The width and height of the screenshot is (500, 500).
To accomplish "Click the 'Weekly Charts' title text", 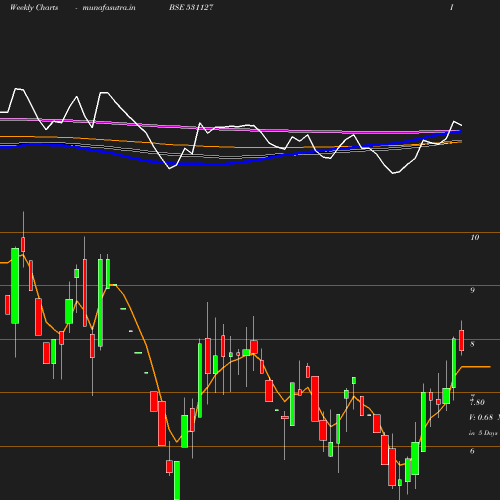I will pos(34,8).
